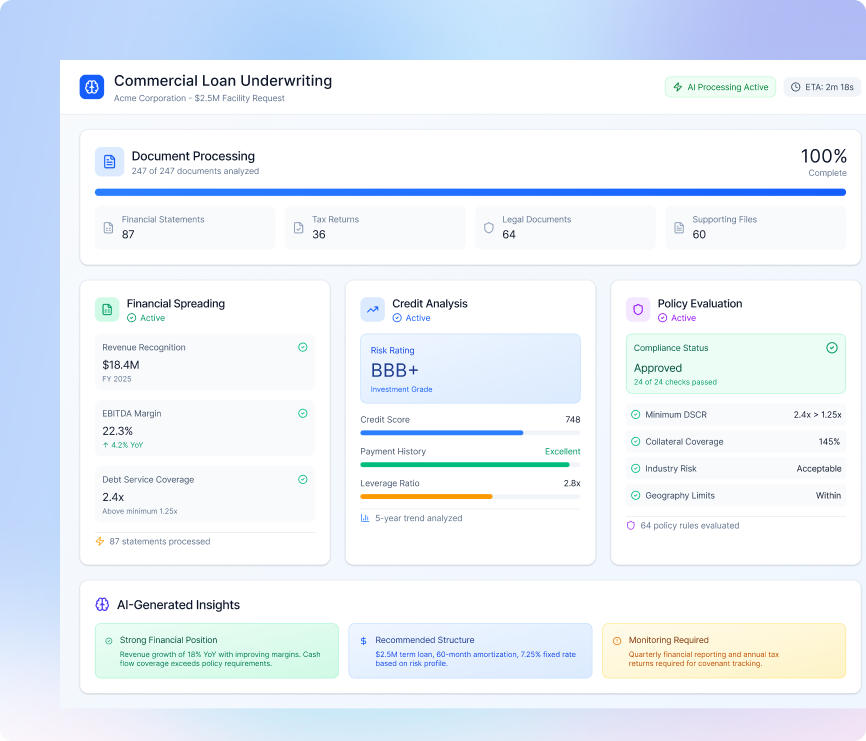Image resolution: width=866 pixels, height=741 pixels.
Task: Select the Supporting Files card
Action: pyautogui.click(x=755, y=228)
